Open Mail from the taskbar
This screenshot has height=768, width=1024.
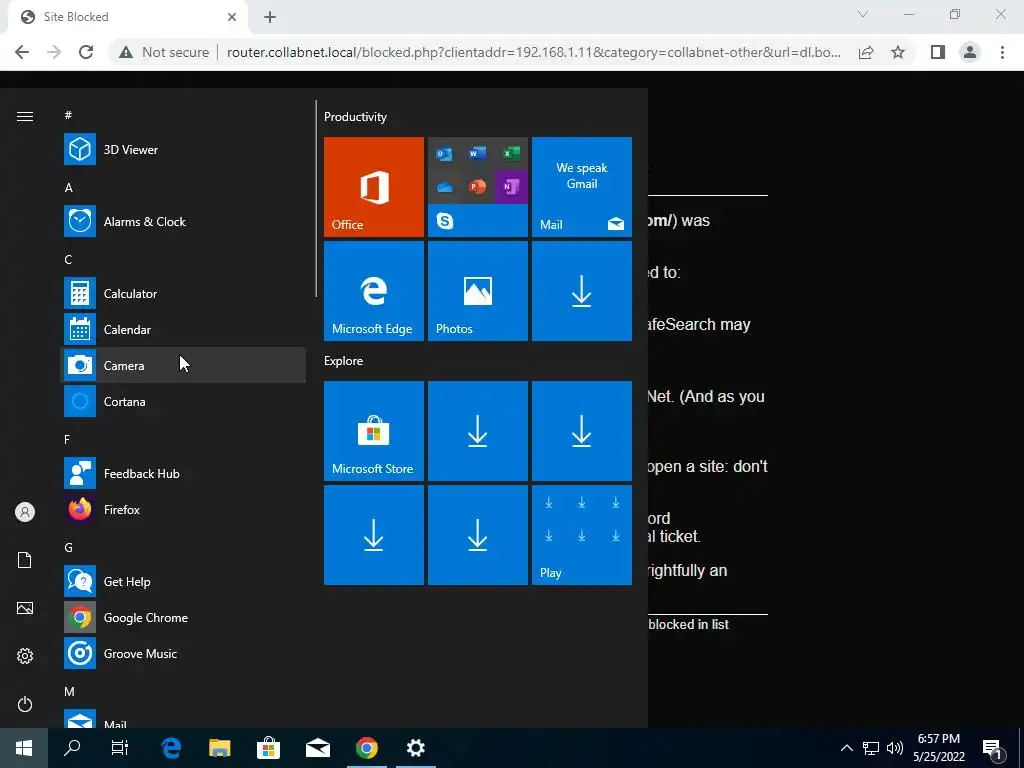coord(317,748)
